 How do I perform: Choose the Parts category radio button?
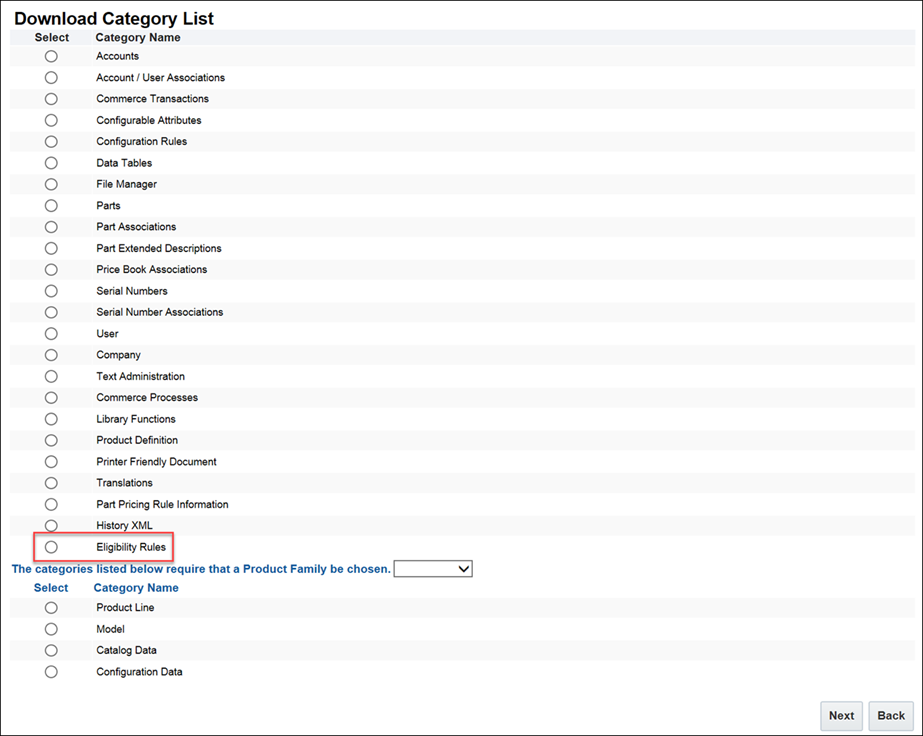pos(51,205)
